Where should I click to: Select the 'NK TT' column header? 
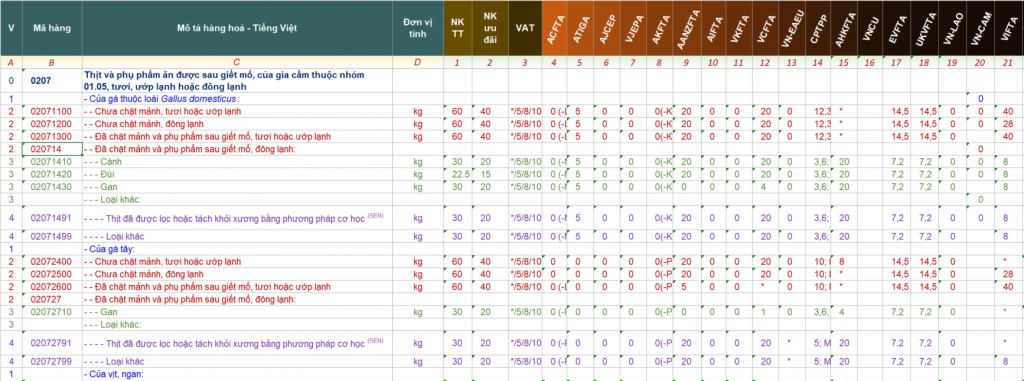point(459,28)
